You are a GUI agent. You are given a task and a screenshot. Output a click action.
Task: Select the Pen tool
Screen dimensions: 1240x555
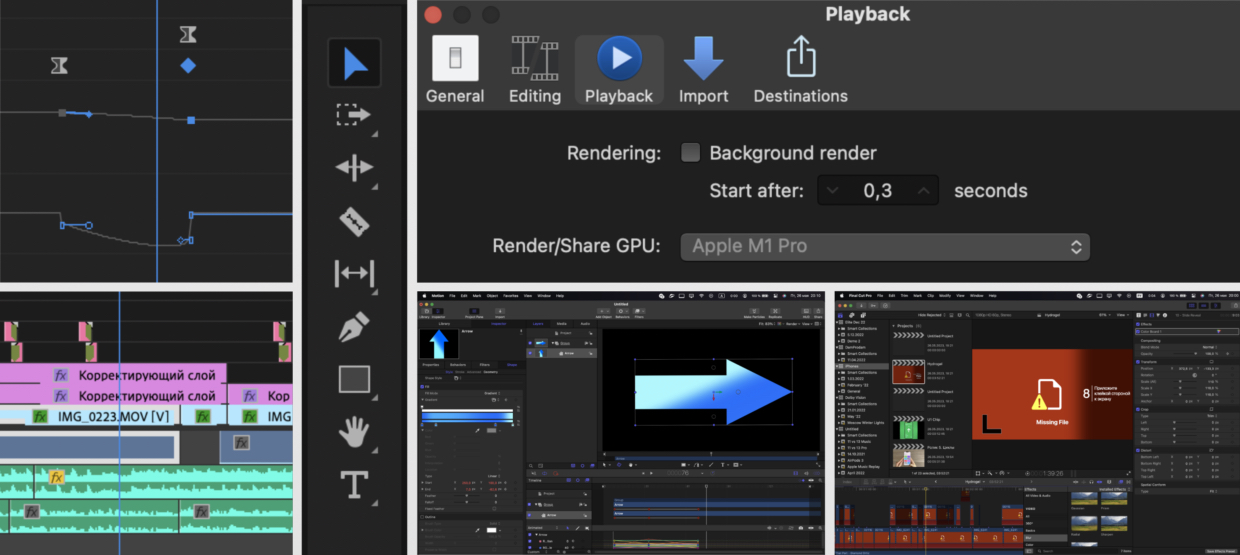click(x=354, y=326)
